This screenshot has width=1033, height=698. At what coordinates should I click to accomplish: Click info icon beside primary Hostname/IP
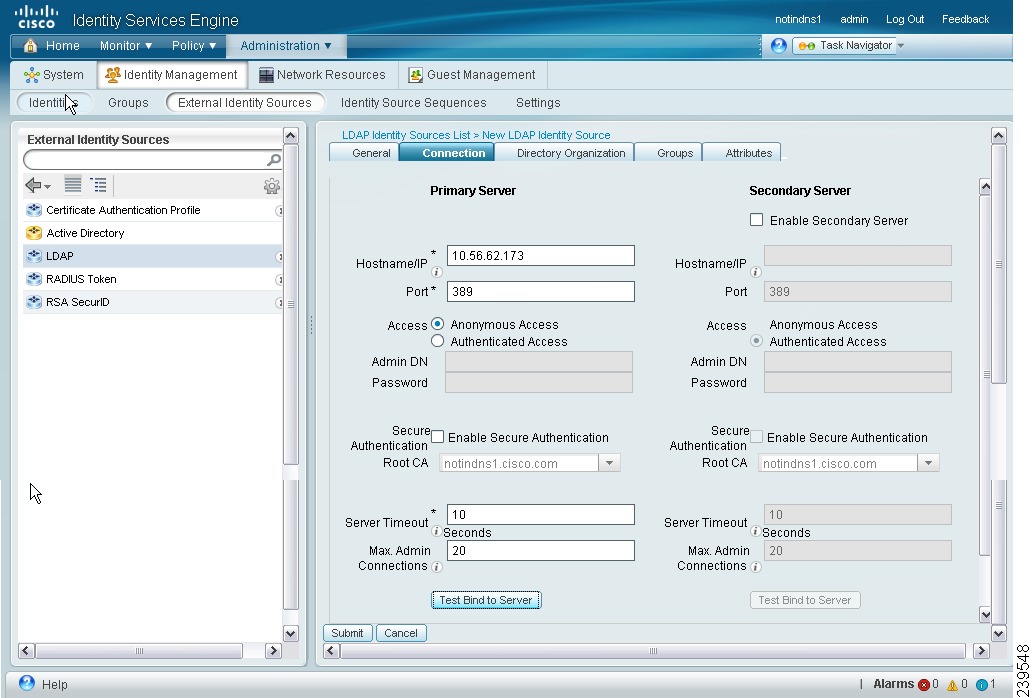tap(437, 272)
